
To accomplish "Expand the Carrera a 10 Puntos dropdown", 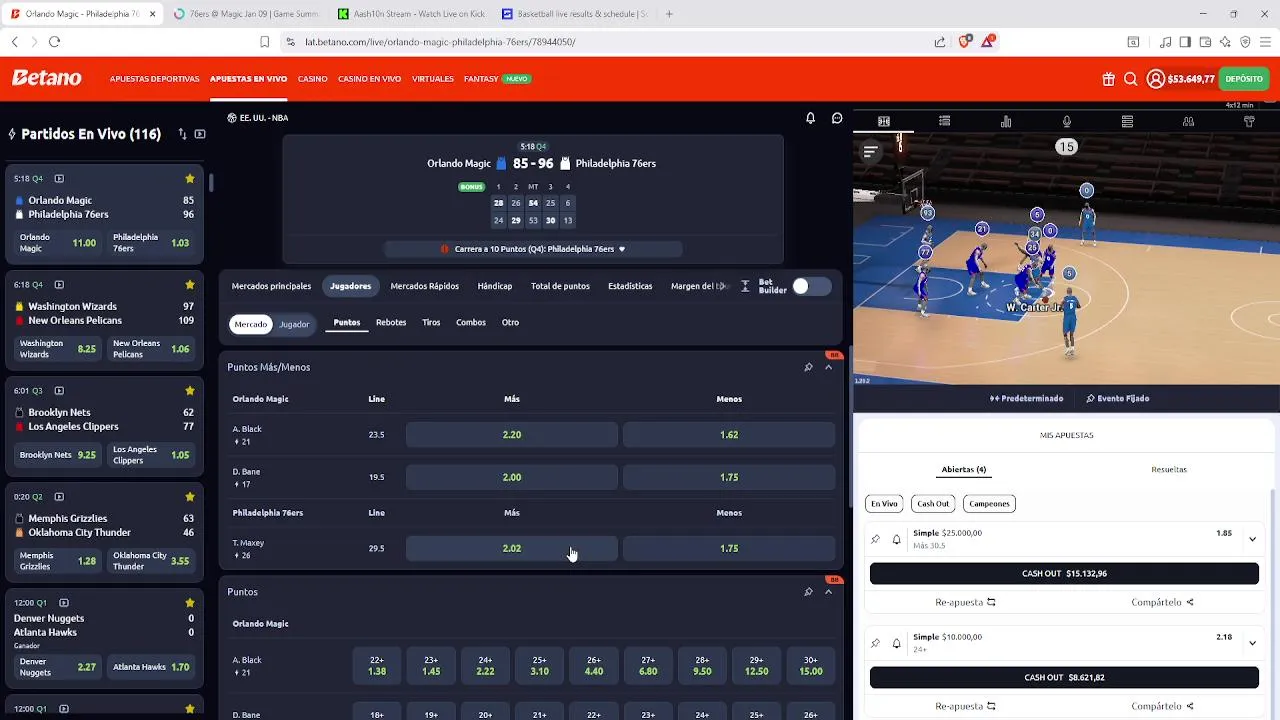I will click(x=533, y=249).
